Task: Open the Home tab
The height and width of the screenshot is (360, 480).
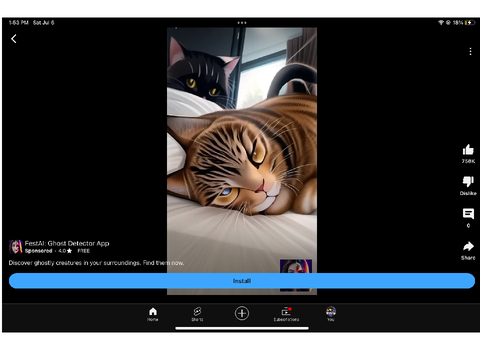Action: (153, 314)
